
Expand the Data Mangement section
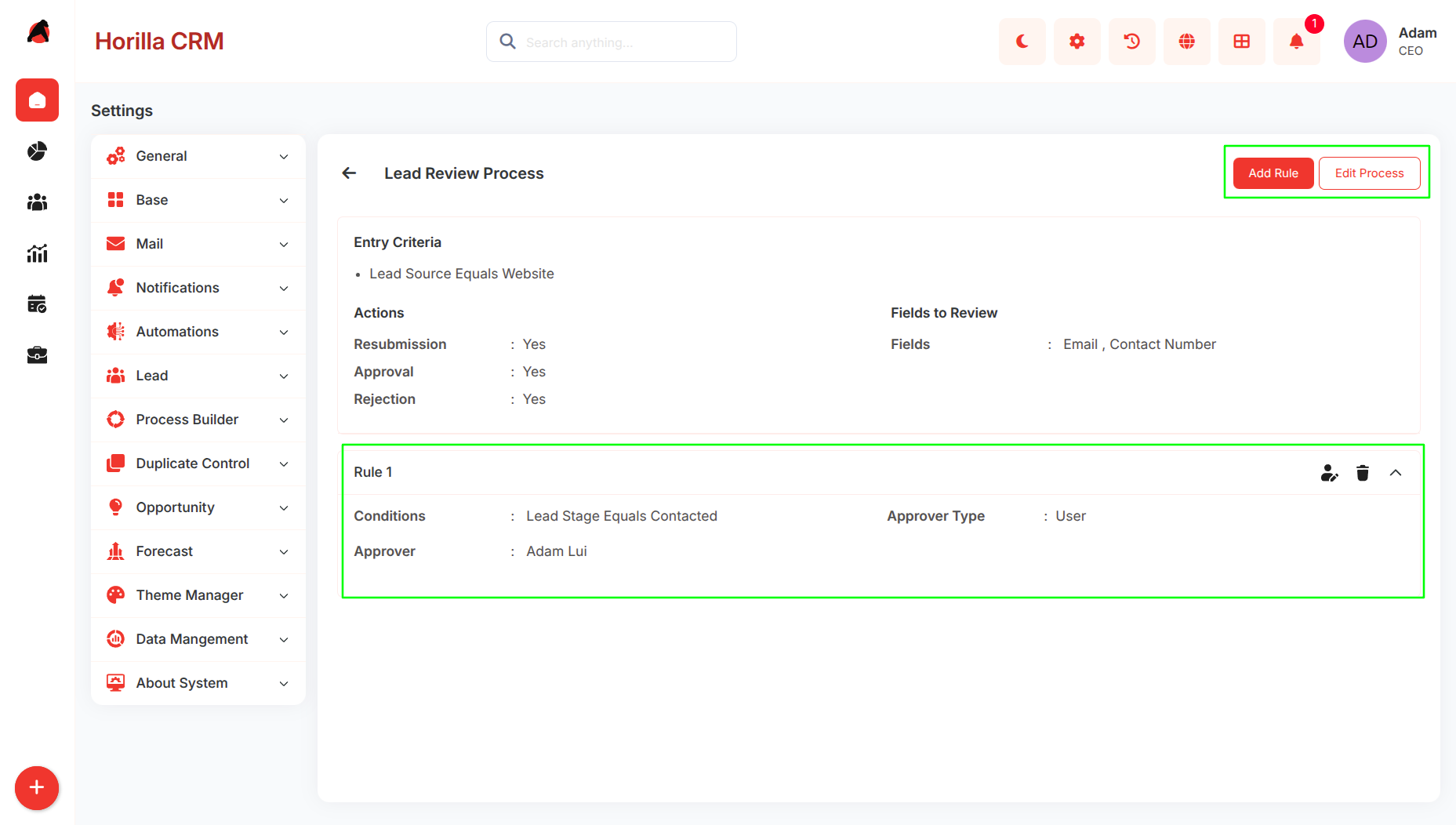(198, 639)
